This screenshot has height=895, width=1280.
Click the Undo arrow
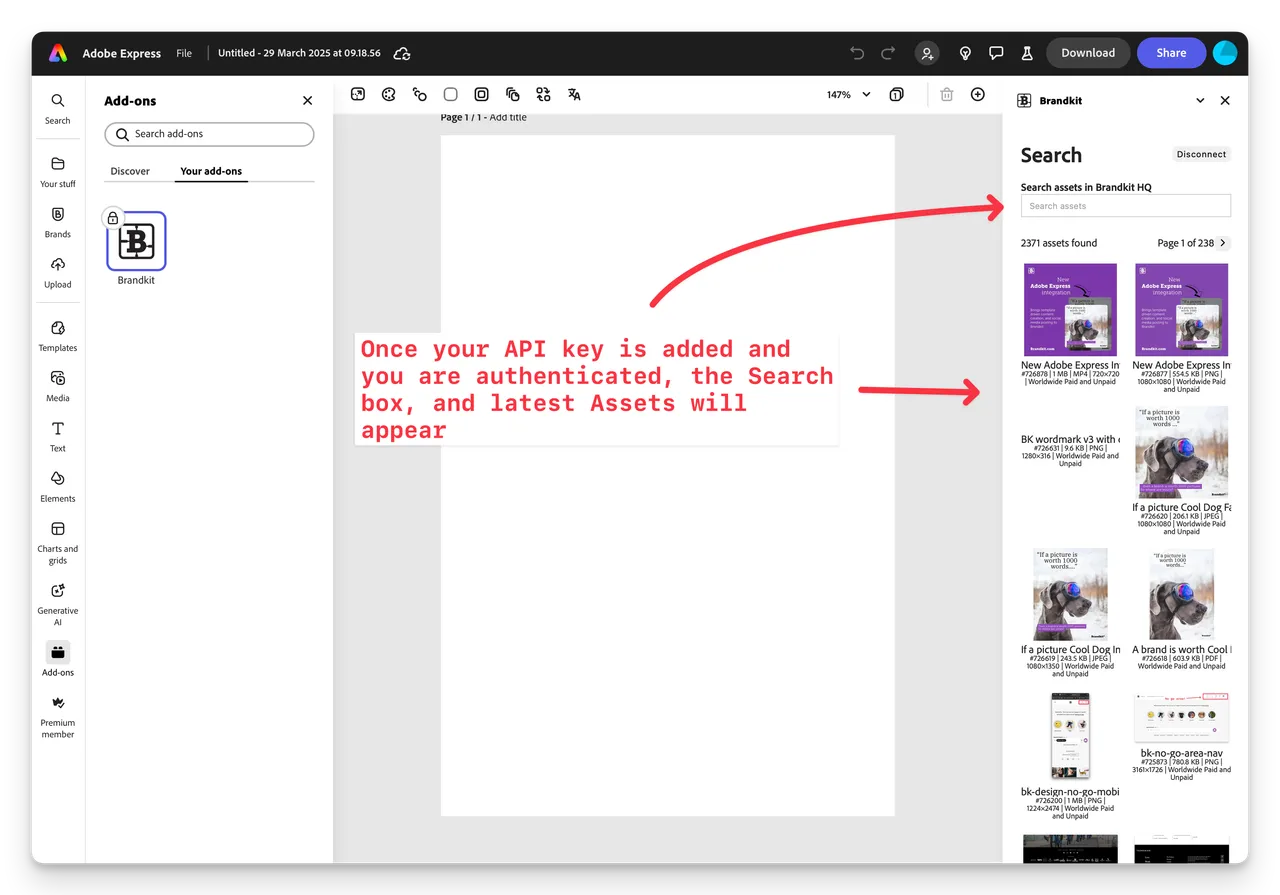tap(857, 53)
